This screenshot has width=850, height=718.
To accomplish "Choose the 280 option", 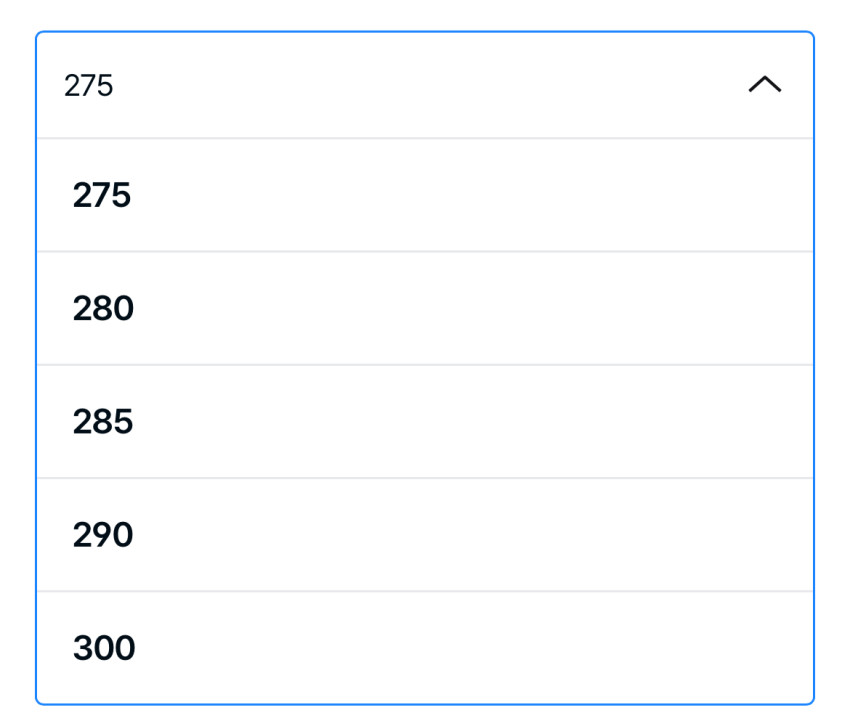I will point(103,309).
